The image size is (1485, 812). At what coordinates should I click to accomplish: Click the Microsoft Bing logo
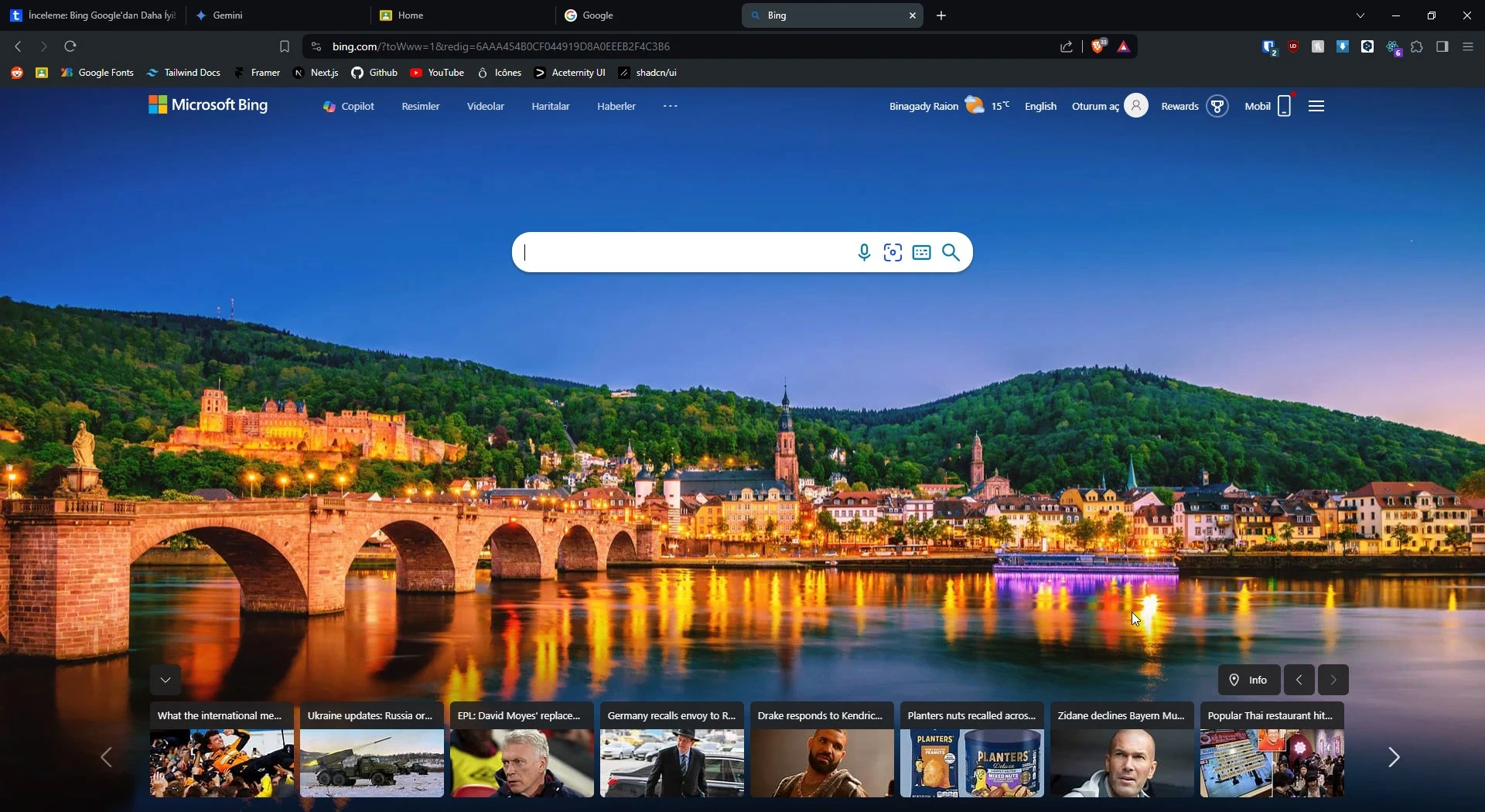click(208, 105)
